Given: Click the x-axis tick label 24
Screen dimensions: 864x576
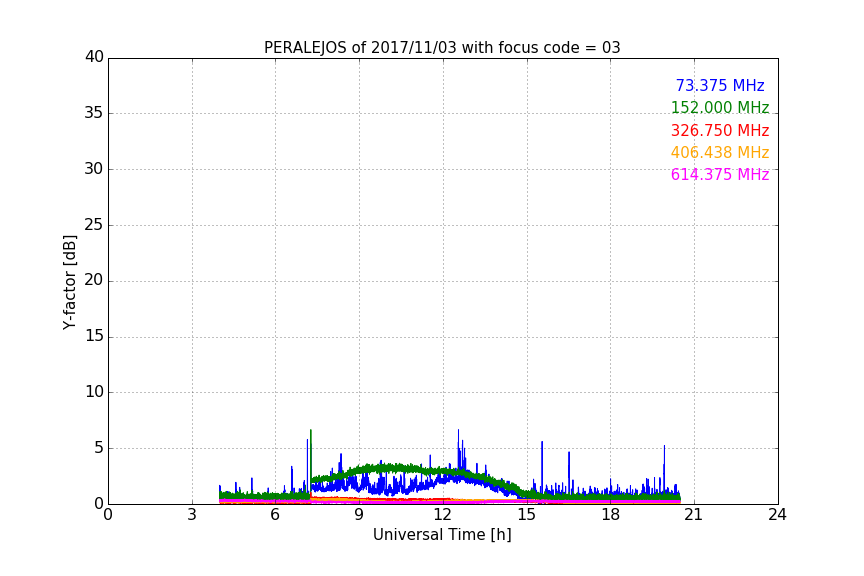Looking at the screenshot, I should point(778,515).
